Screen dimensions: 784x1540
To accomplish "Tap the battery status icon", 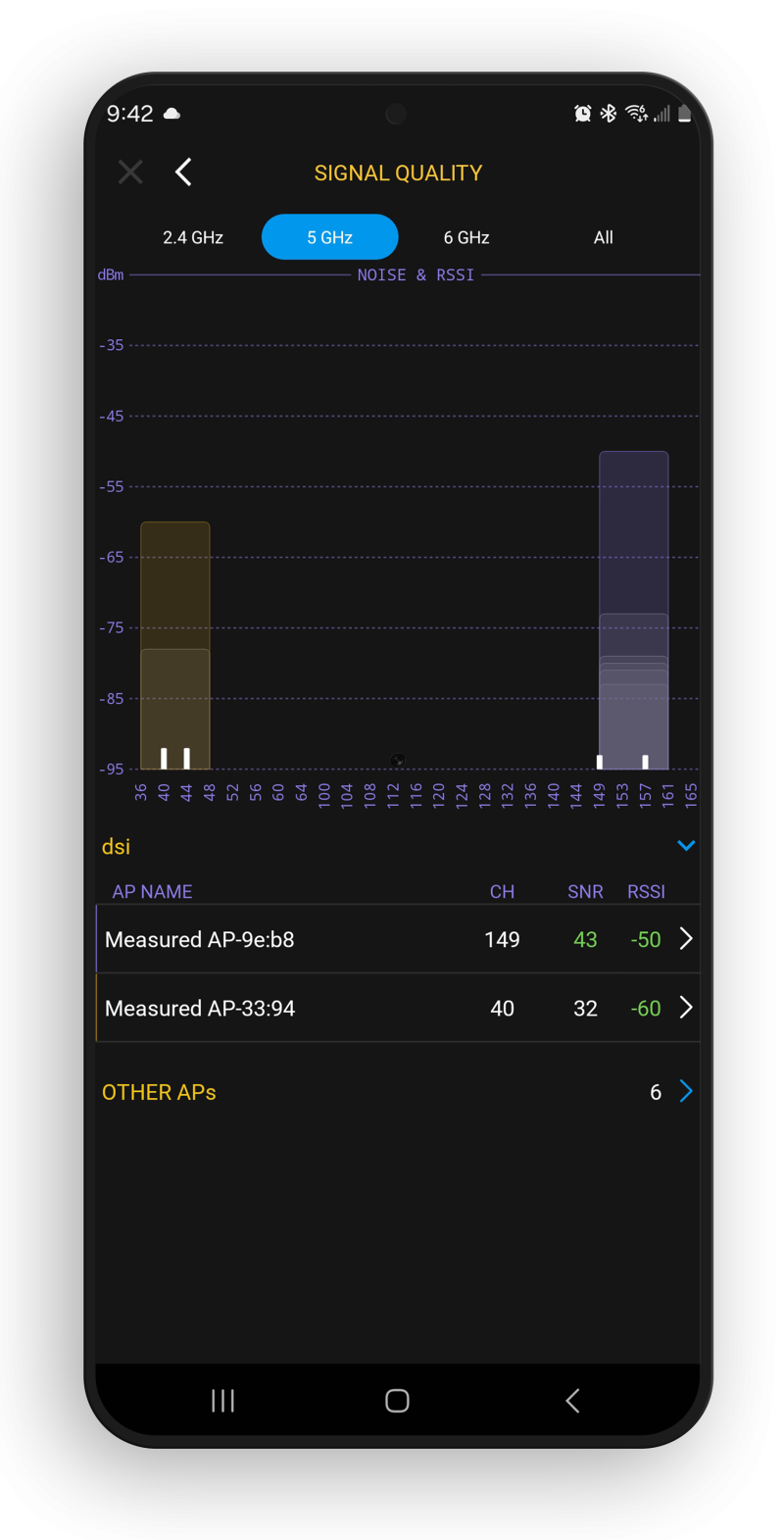I will tap(684, 114).
